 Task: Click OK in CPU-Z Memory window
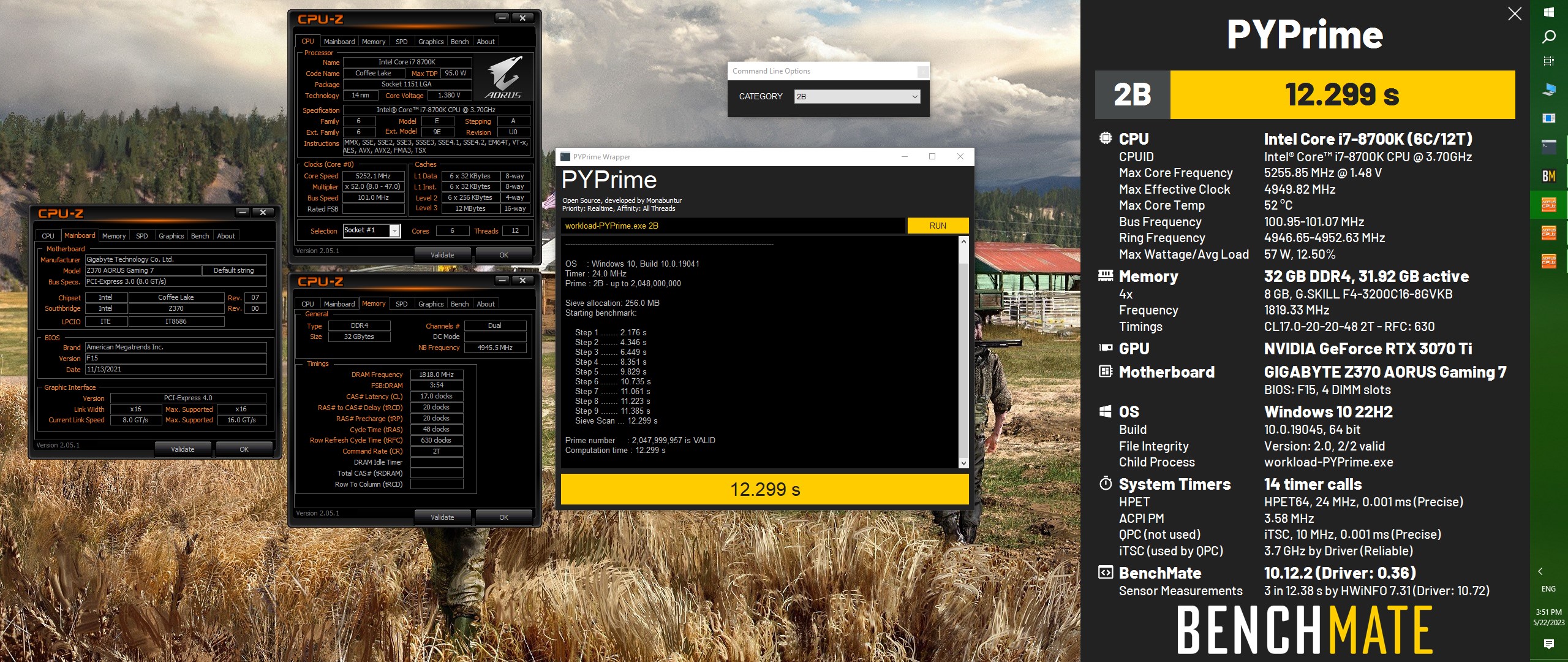(503, 517)
